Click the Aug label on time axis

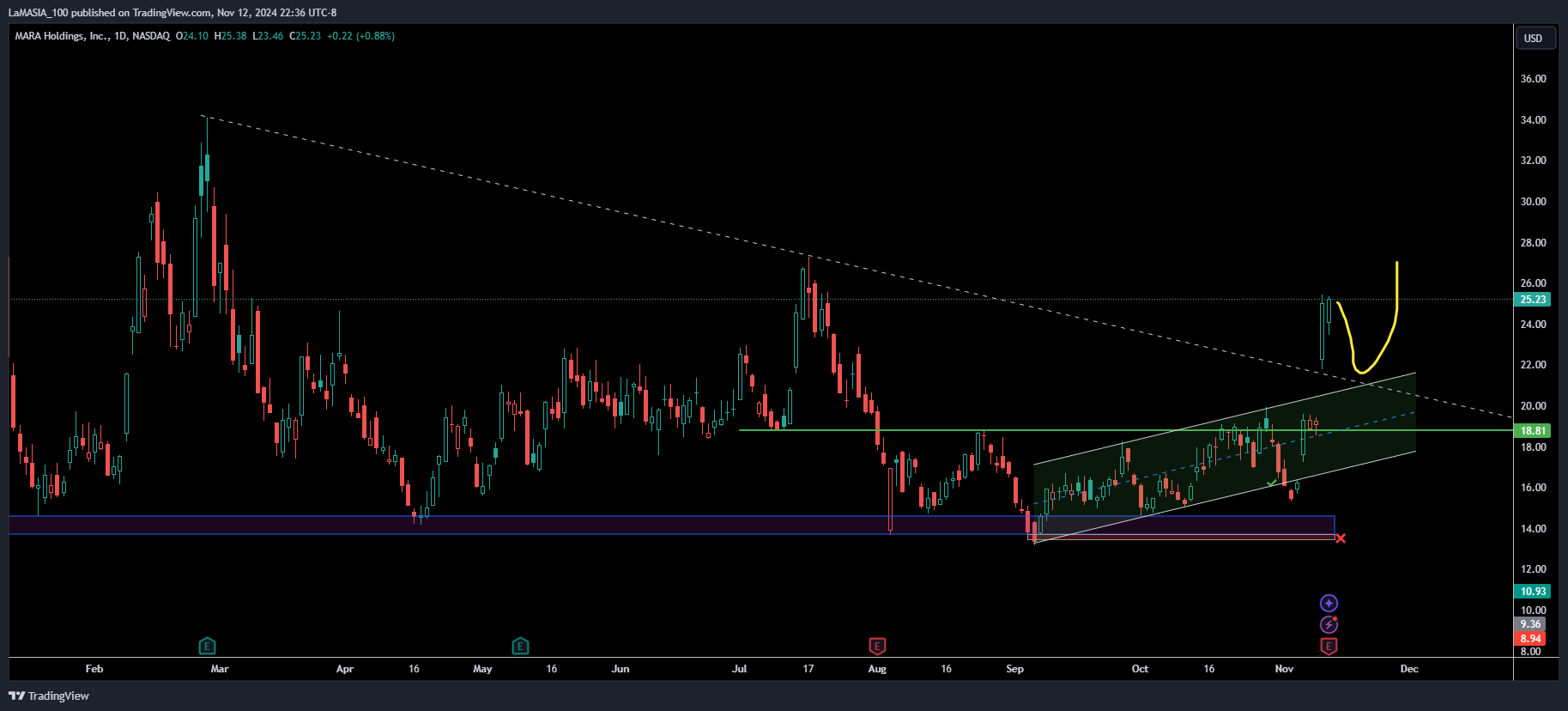(x=877, y=669)
